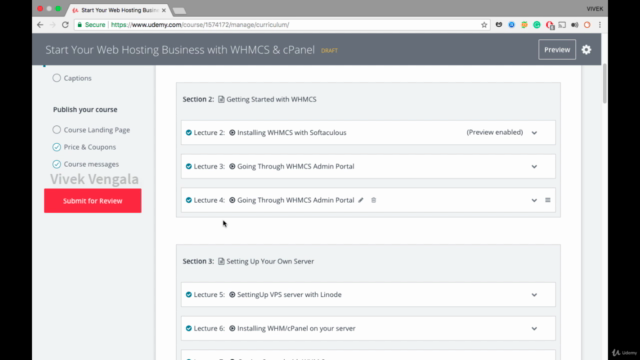Open the Chrome three-dot menu
Viewport: 640px width, 360px height.
point(600,25)
